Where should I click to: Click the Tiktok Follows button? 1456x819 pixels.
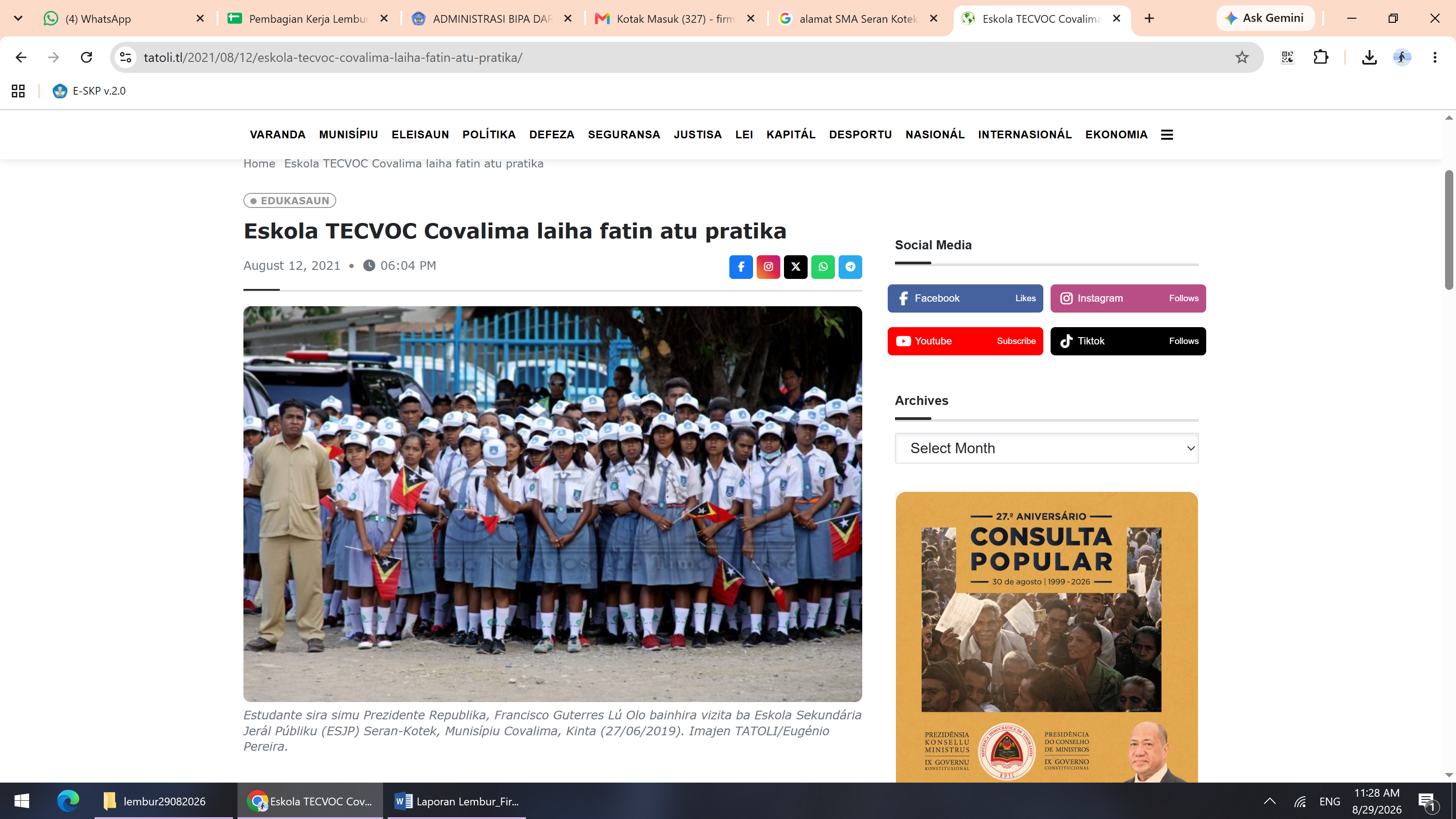point(1127,341)
